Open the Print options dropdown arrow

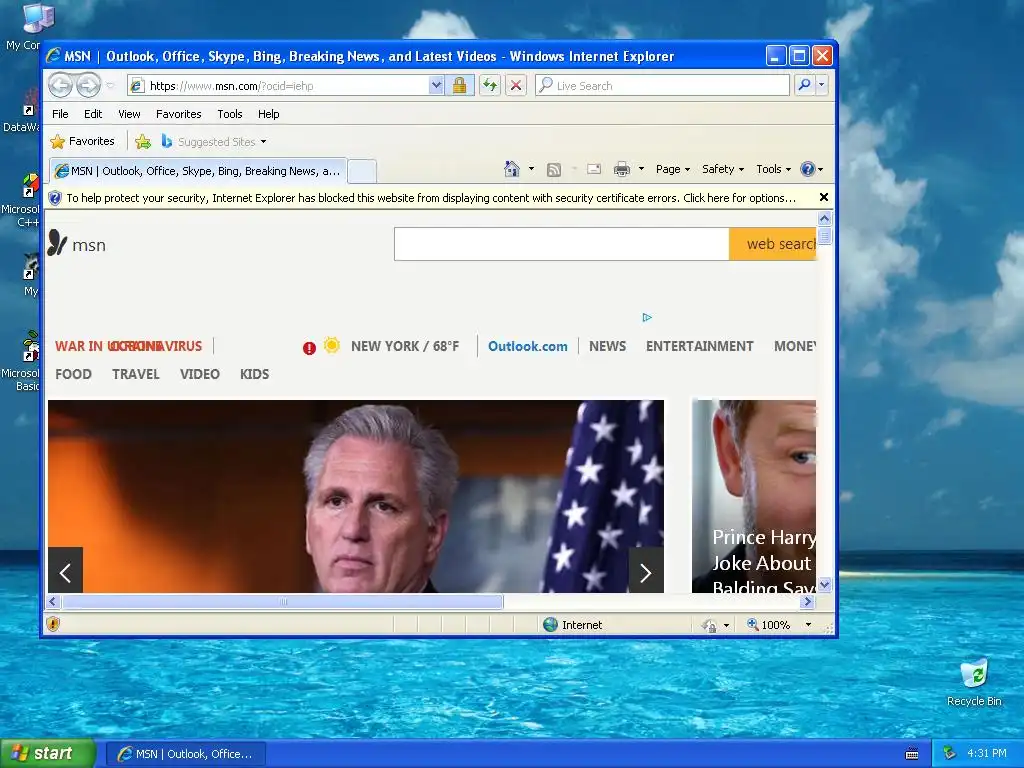click(x=641, y=169)
